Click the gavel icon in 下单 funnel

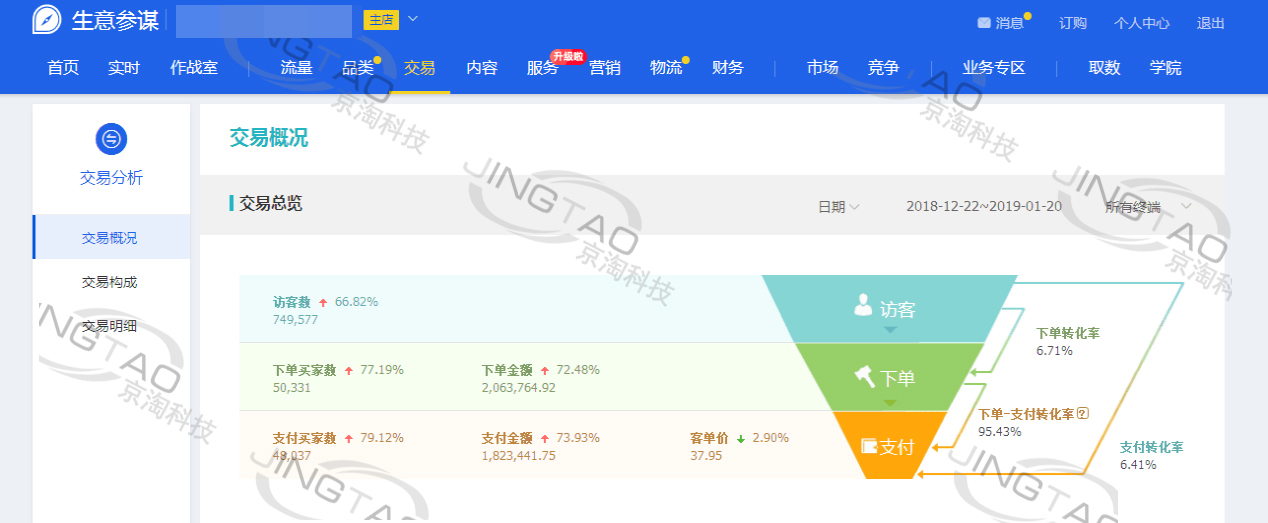(x=864, y=377)
